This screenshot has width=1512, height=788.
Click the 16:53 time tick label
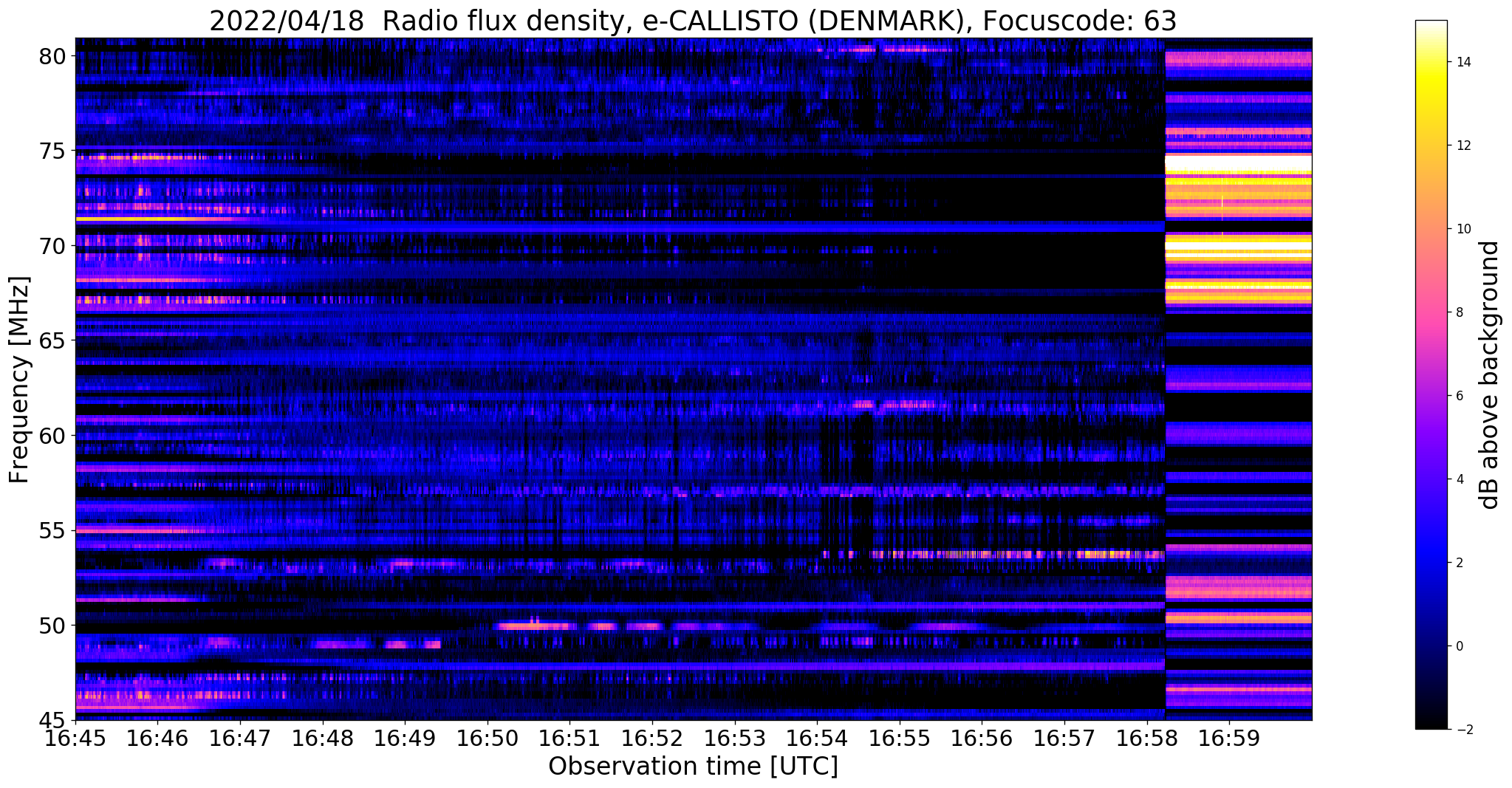[734, 738]
